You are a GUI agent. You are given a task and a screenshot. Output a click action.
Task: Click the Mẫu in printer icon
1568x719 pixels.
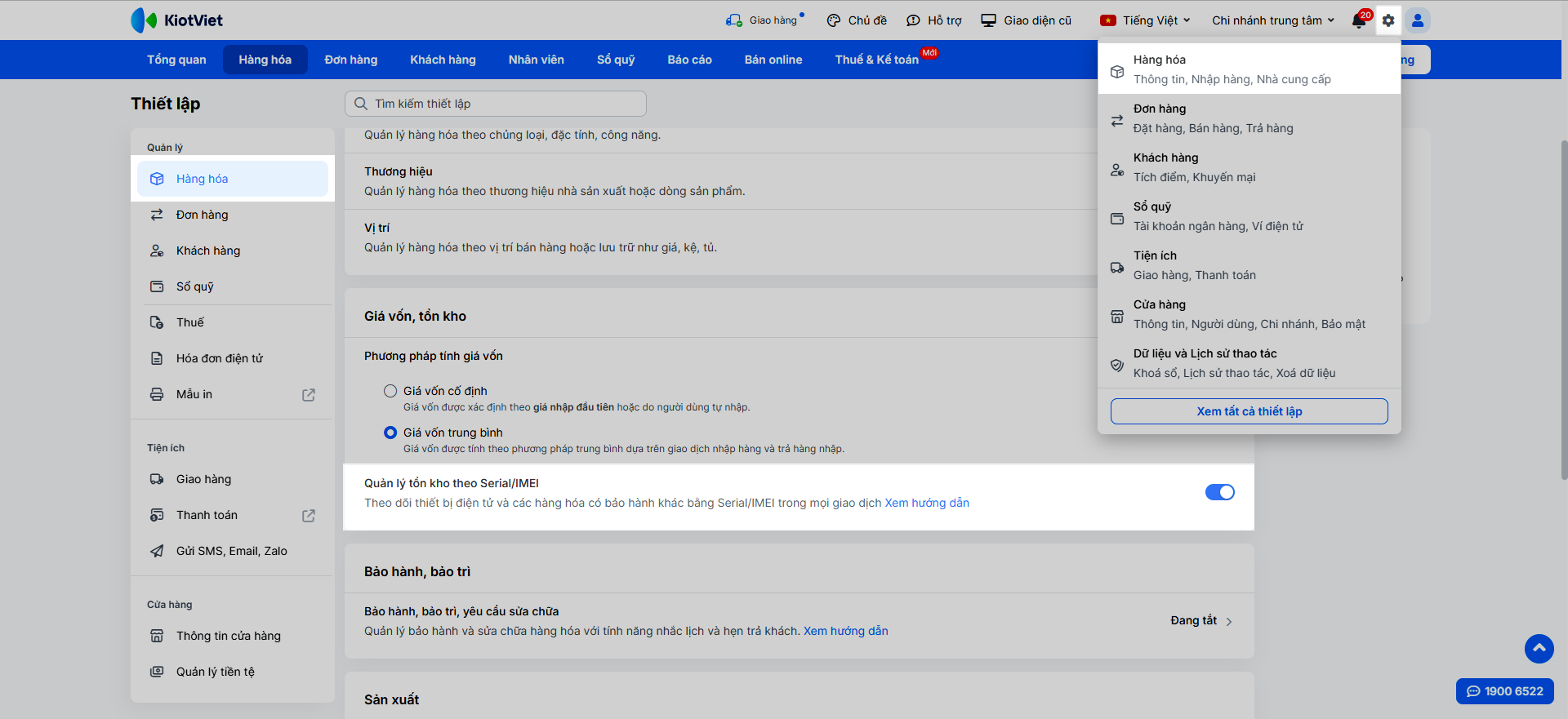(157, 394)
